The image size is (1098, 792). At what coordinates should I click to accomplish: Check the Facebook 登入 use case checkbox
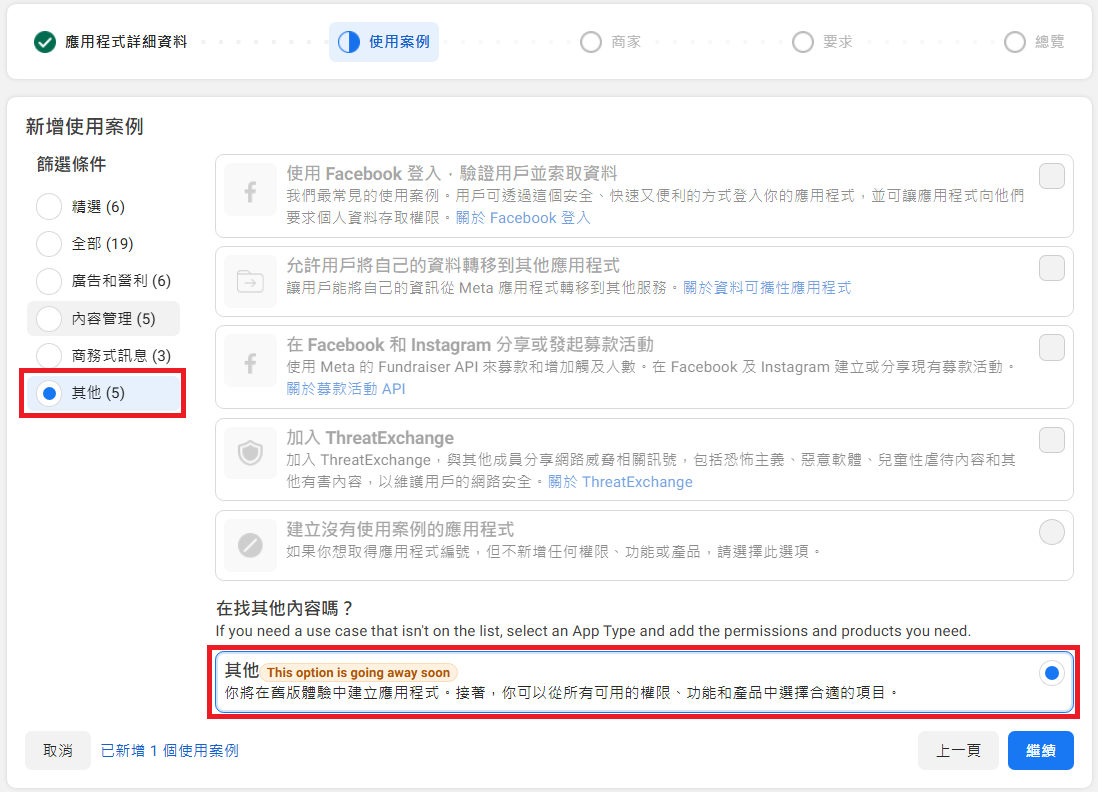click(1052, 176)
